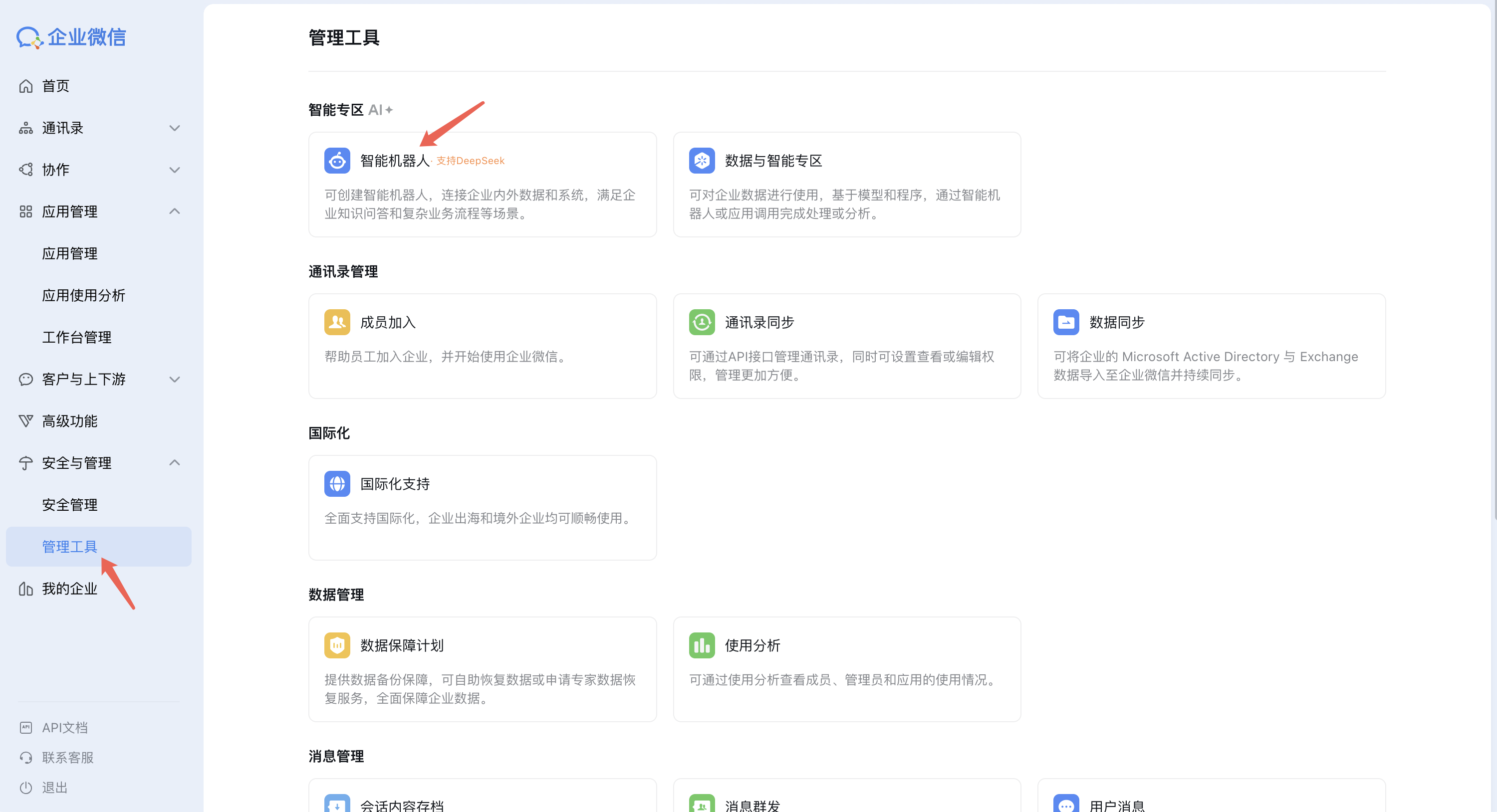
Task: Click 退出 to log out
Action: click(54, 788)
